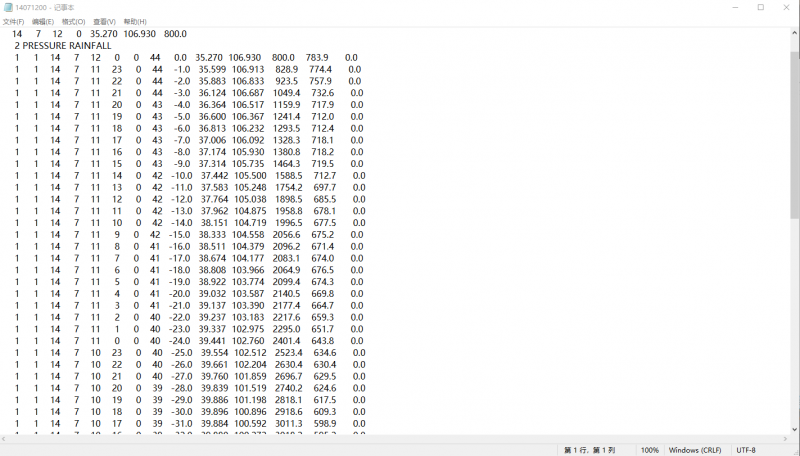Open the 格式(O) menu
The width and height of the screenshot is (800, 456).
coord(74,21)
